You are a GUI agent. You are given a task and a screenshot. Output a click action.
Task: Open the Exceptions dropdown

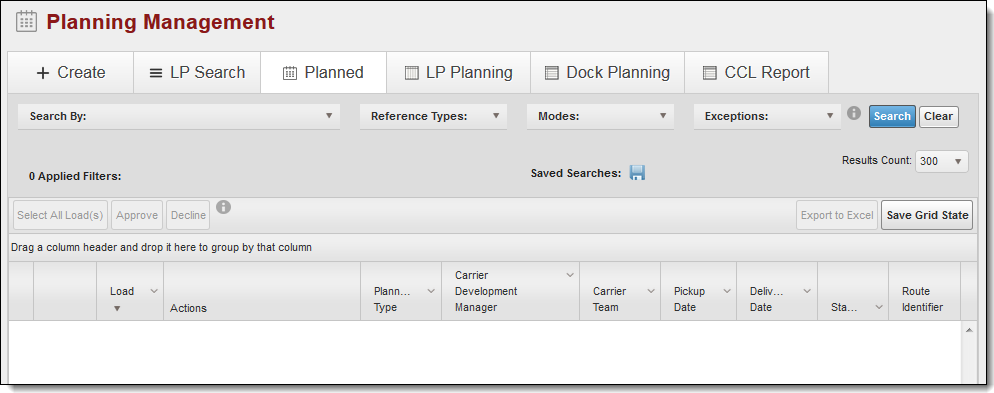(767, 117)
